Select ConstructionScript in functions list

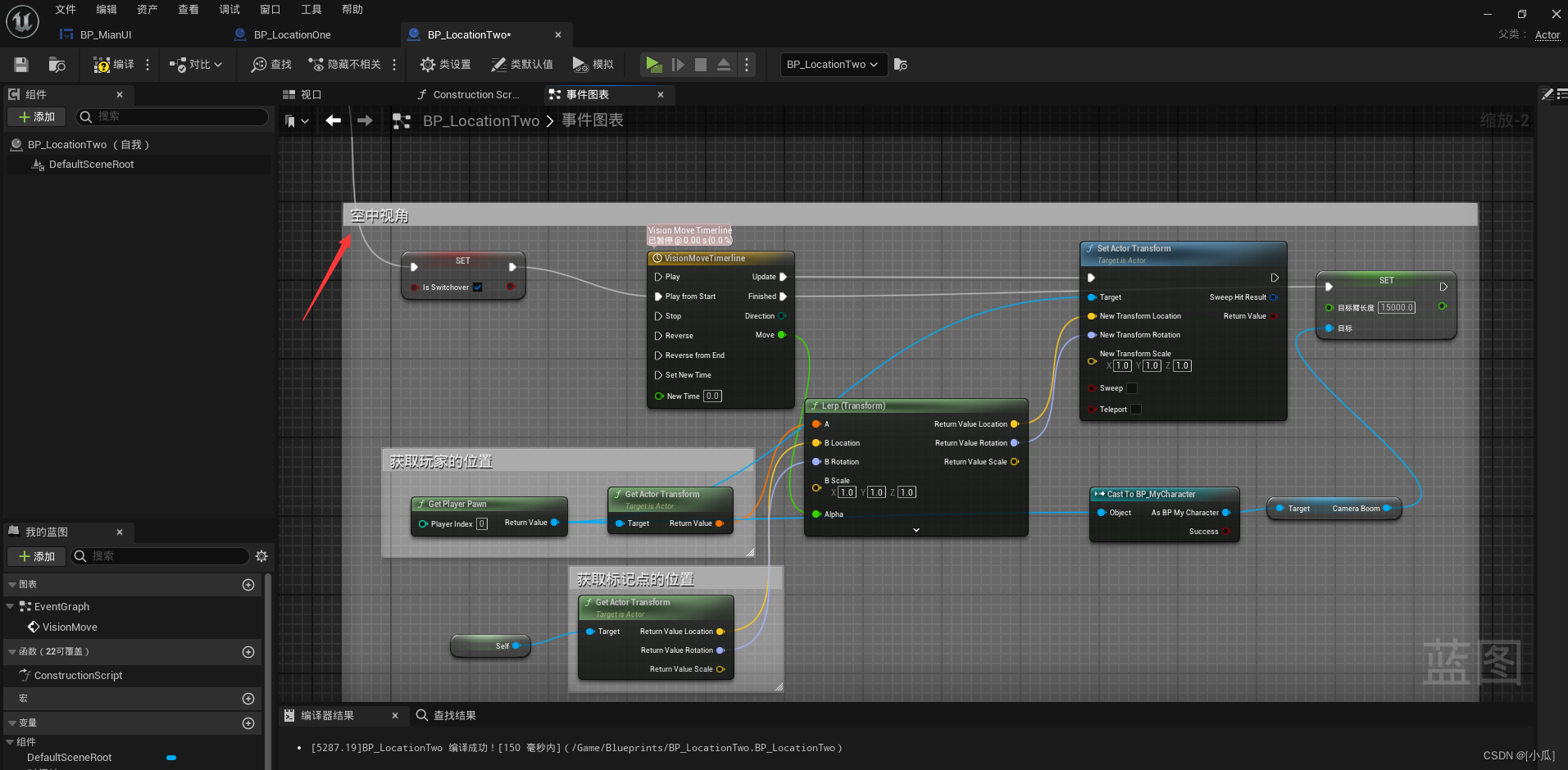coord(78,676)
